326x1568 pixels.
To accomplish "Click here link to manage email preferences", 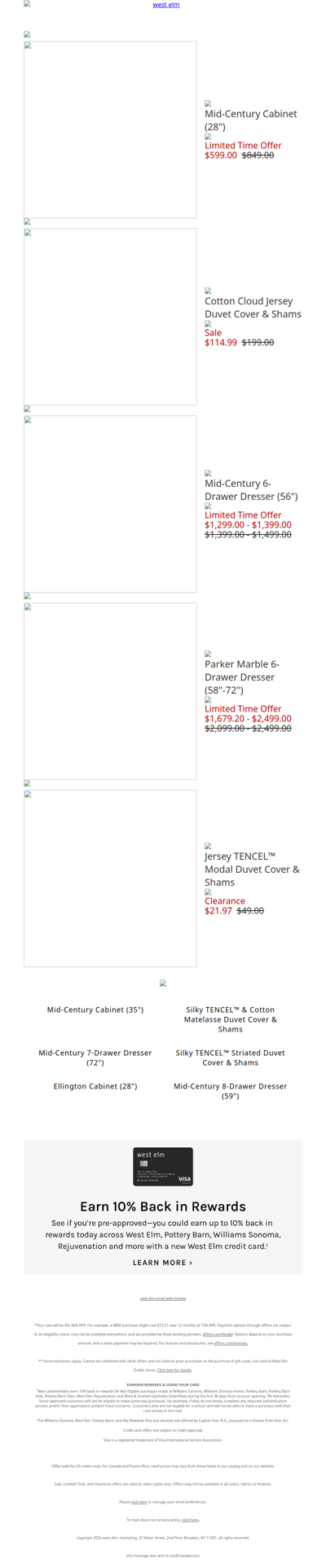I will pos(139,1502).
